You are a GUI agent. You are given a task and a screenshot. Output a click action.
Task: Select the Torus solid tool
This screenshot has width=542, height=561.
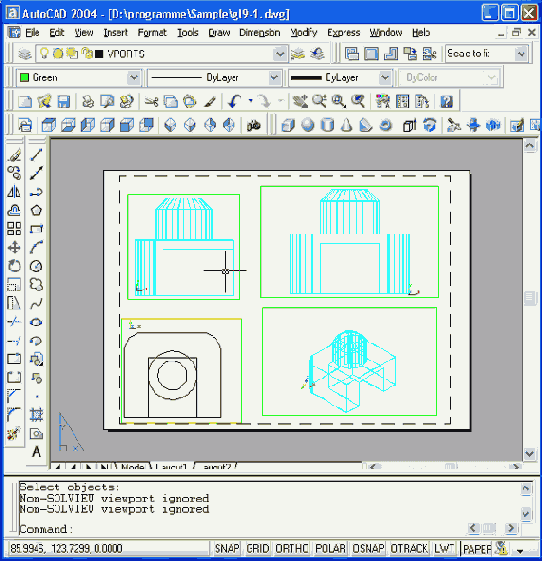(385, 125)
